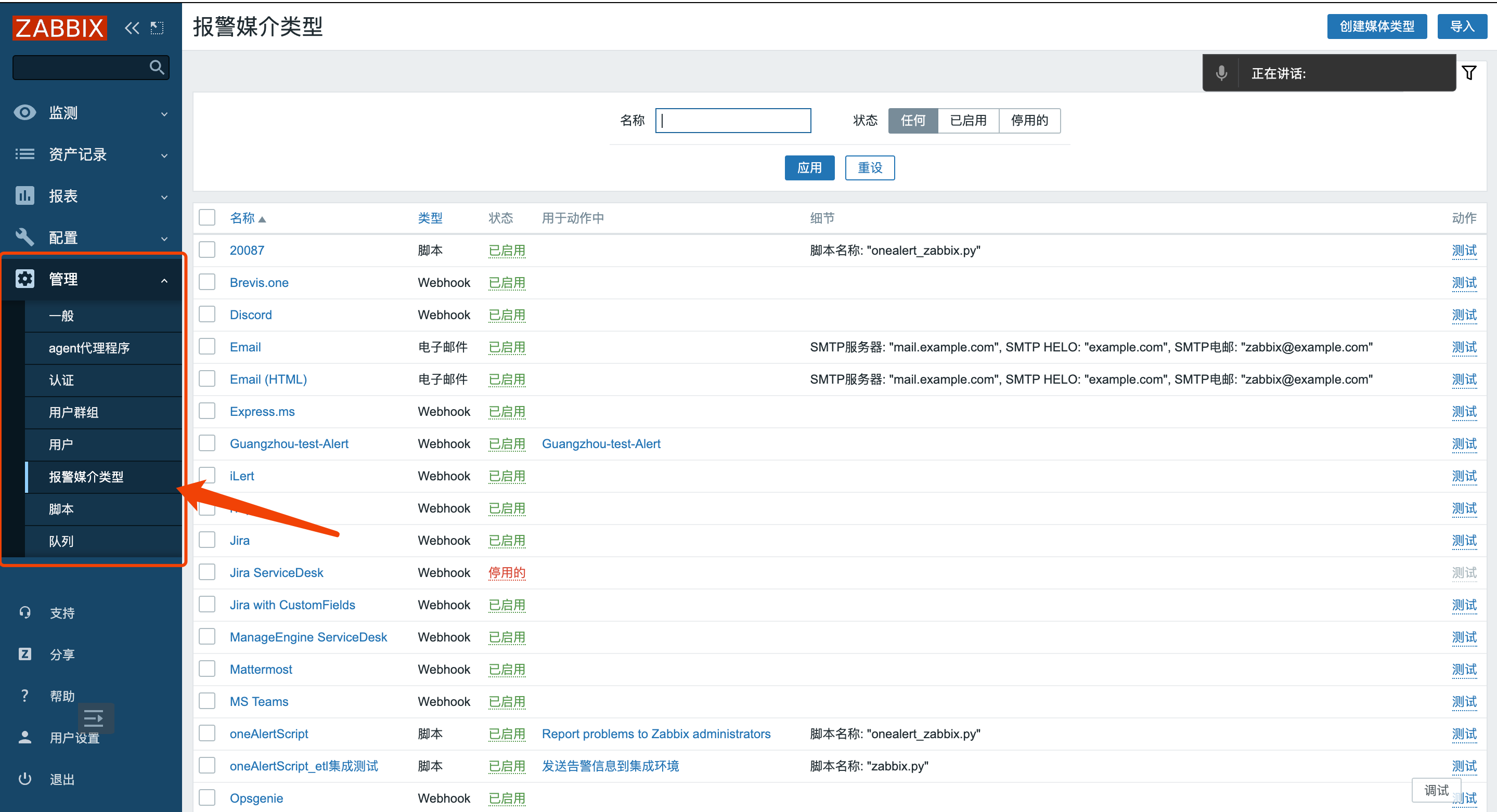The height and width of the screenshot is (812, 1497).
Task: Open the Mattermost media type link
Action: coord(261,669)
